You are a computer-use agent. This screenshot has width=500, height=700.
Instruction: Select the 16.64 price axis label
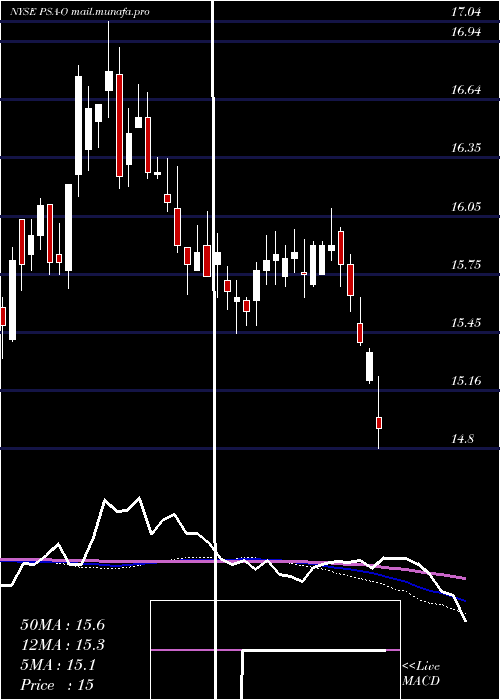pos(466,90)
